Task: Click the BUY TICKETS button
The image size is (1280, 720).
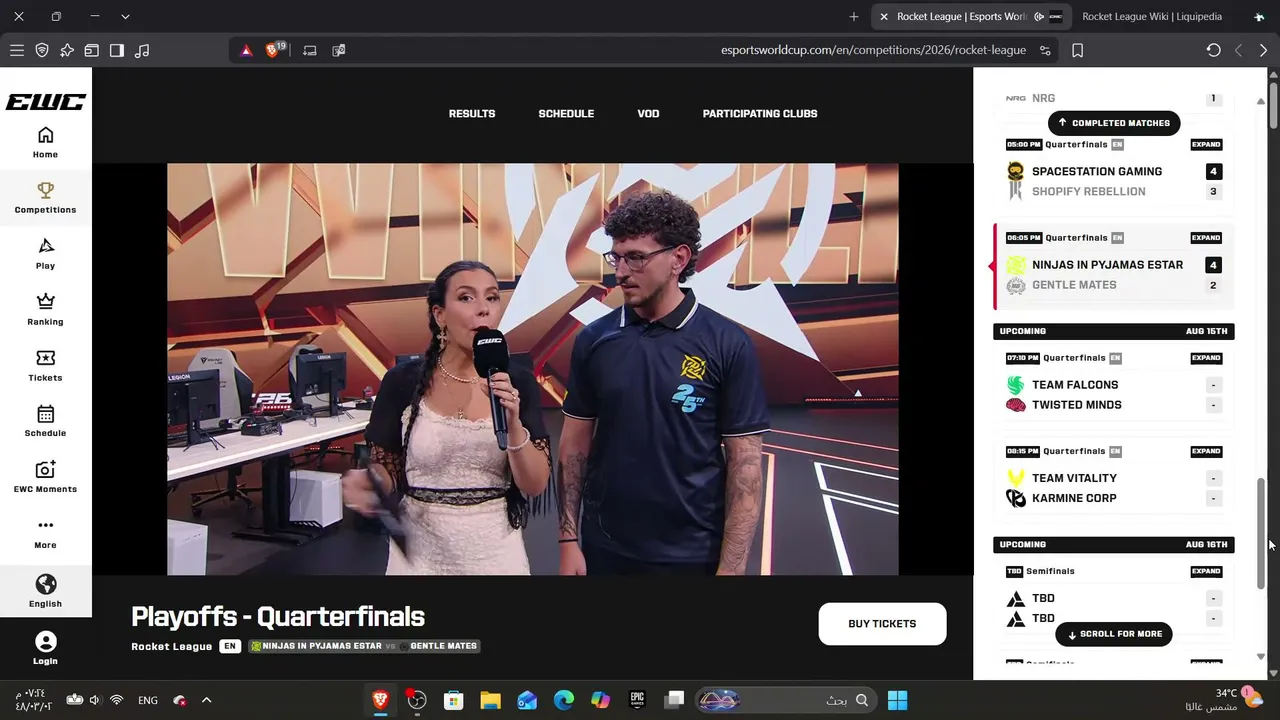Action: tap(882, 624)
